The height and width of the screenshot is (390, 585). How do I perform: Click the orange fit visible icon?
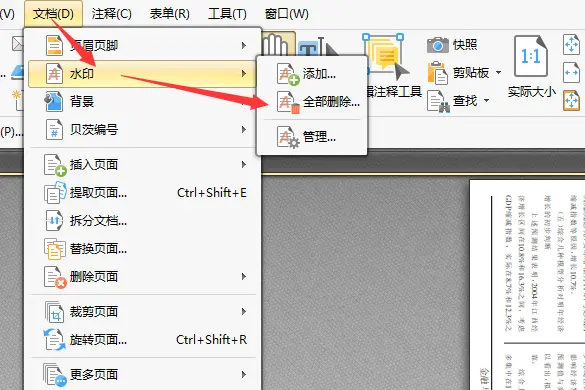[x=571, y=100]
